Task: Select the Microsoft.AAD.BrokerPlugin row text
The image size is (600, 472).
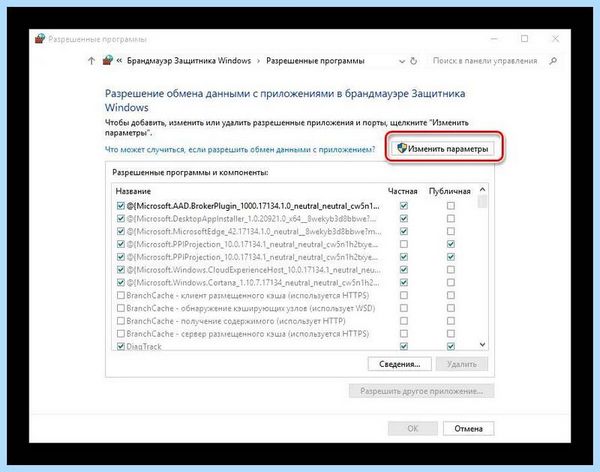Action: tap(253, 206)
